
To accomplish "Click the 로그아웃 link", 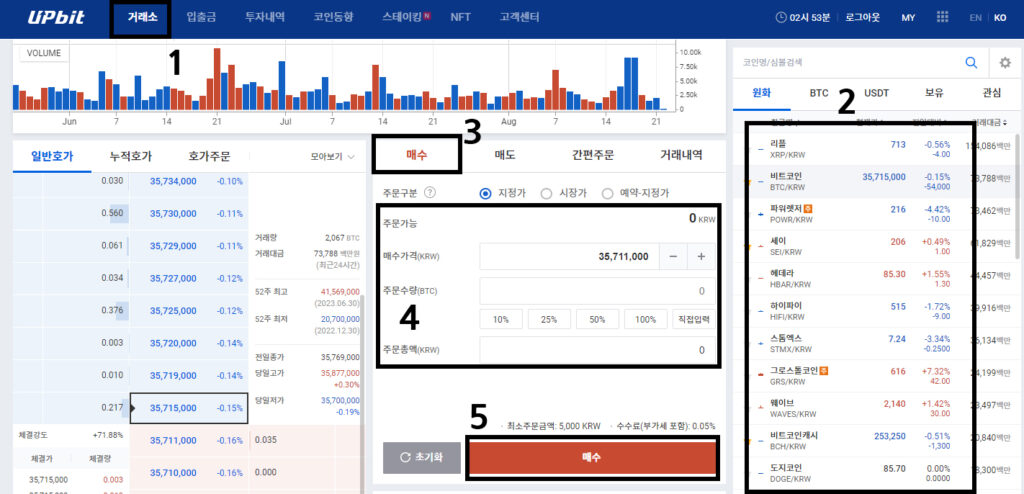I will pos(862,18).
